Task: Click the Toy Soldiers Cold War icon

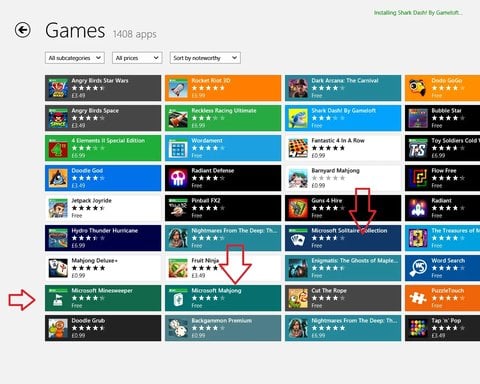Action: tap(418, 148)
